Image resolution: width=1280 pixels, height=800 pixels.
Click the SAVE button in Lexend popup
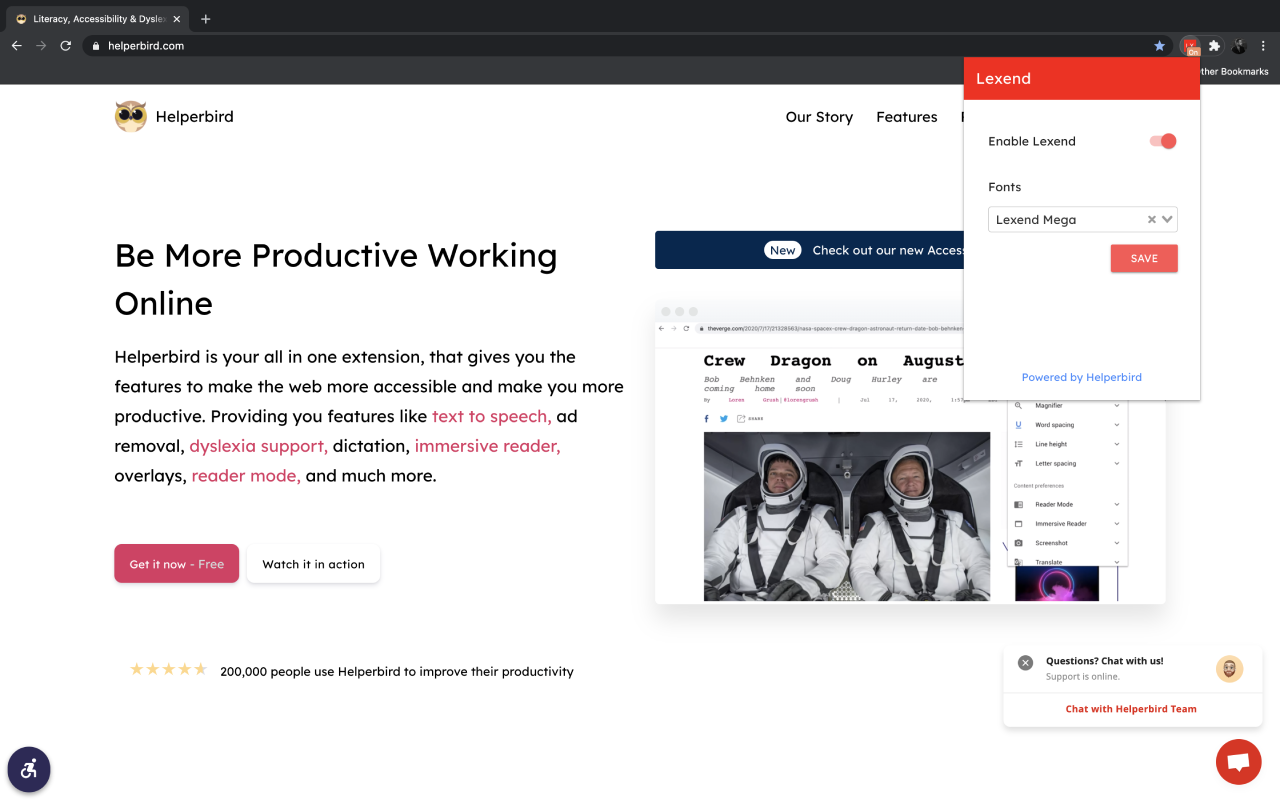(1144, 258)
